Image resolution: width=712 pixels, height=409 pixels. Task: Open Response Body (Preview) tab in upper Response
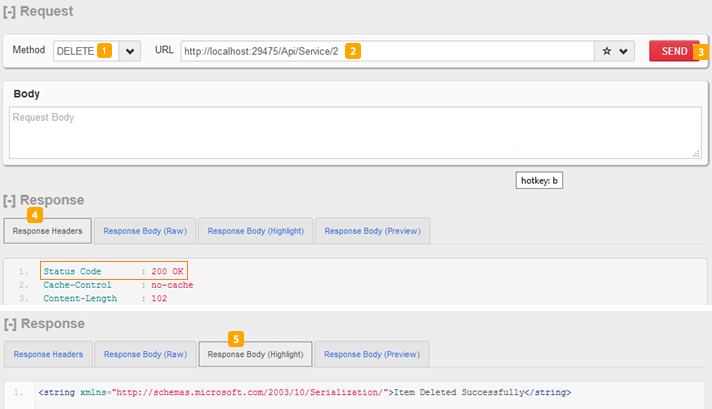pyautogui.click(x=372, y=231)
